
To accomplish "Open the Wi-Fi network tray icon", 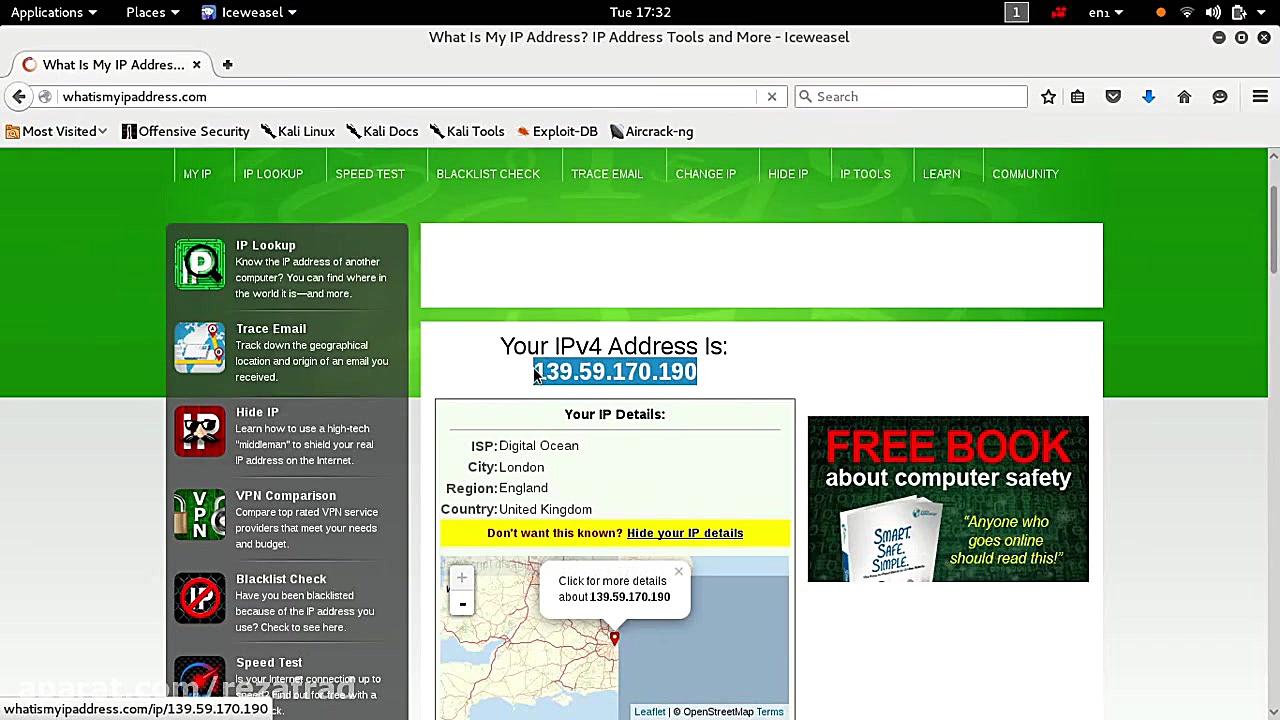I will coord(1187,12).
